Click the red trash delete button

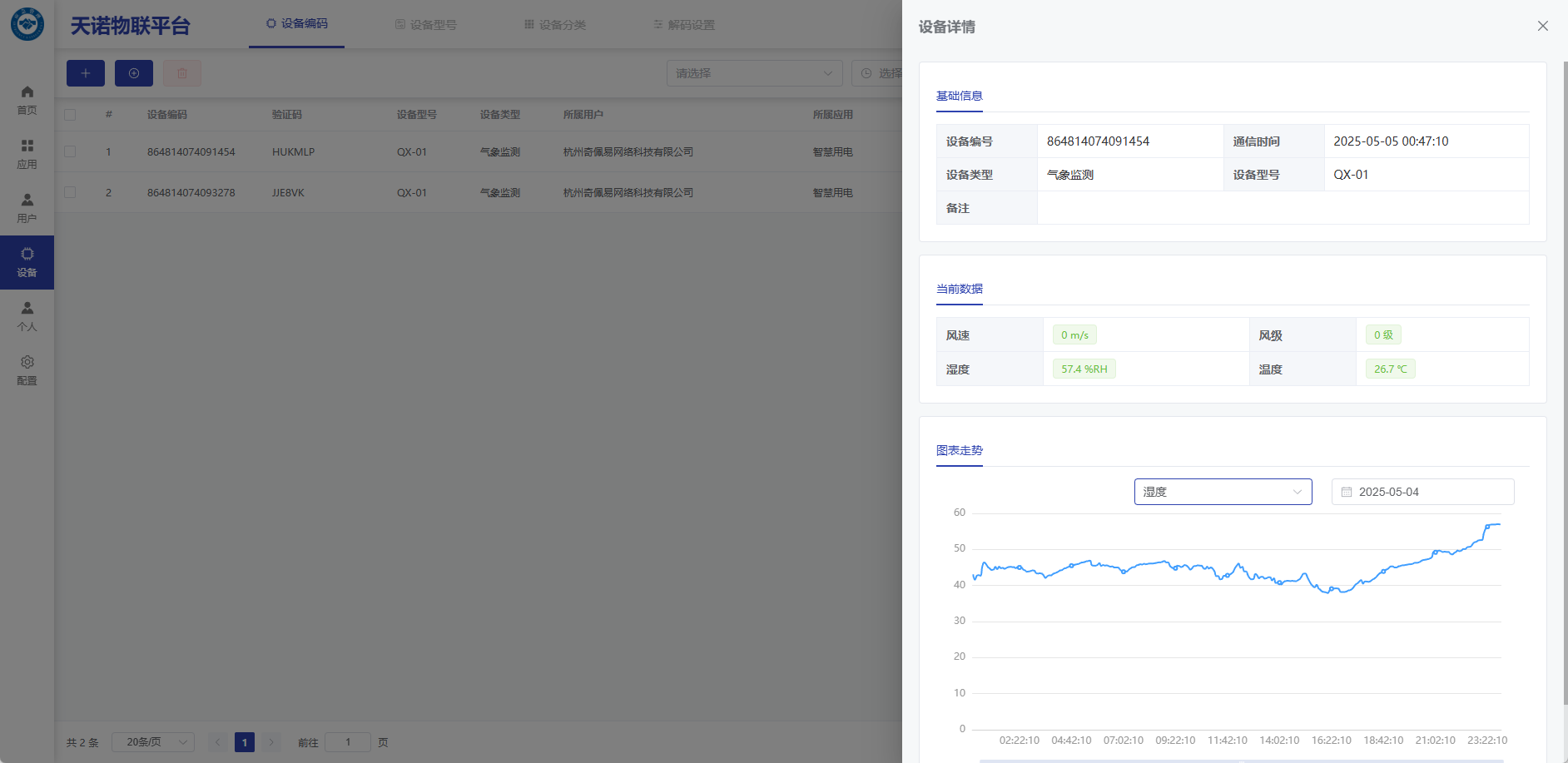182,73
